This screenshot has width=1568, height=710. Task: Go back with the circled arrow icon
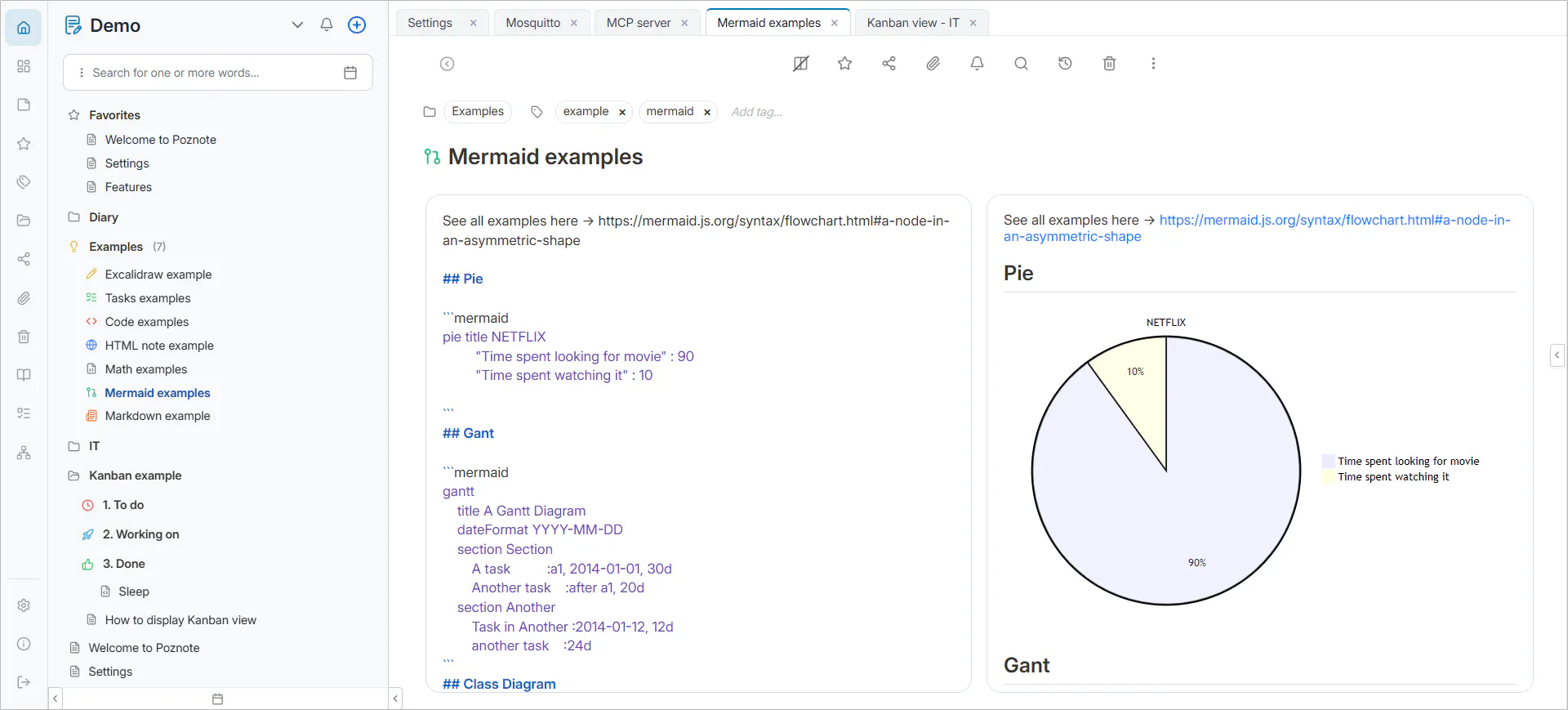point(448,64)
